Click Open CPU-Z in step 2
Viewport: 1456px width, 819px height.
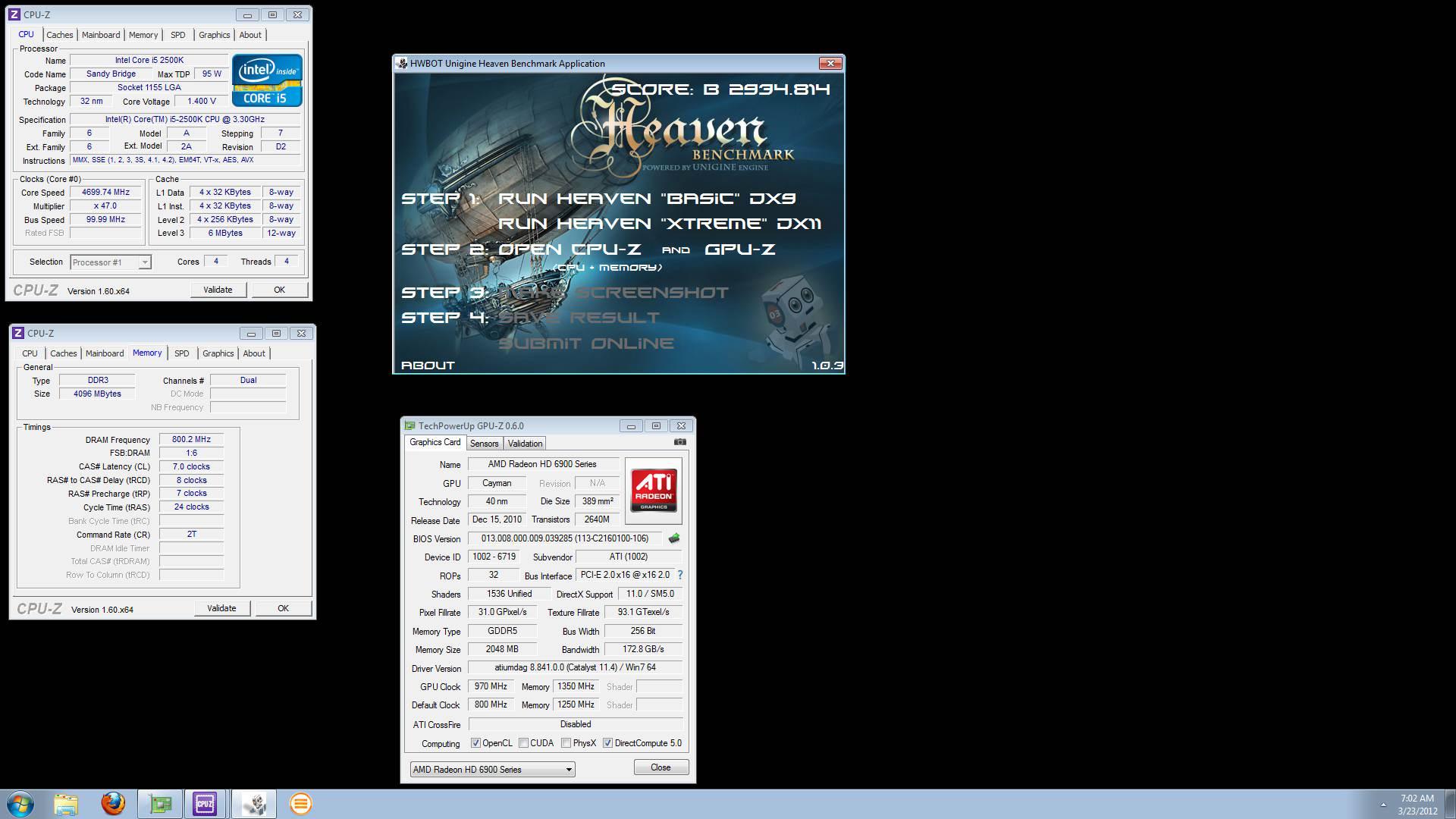tap(570, 249)
